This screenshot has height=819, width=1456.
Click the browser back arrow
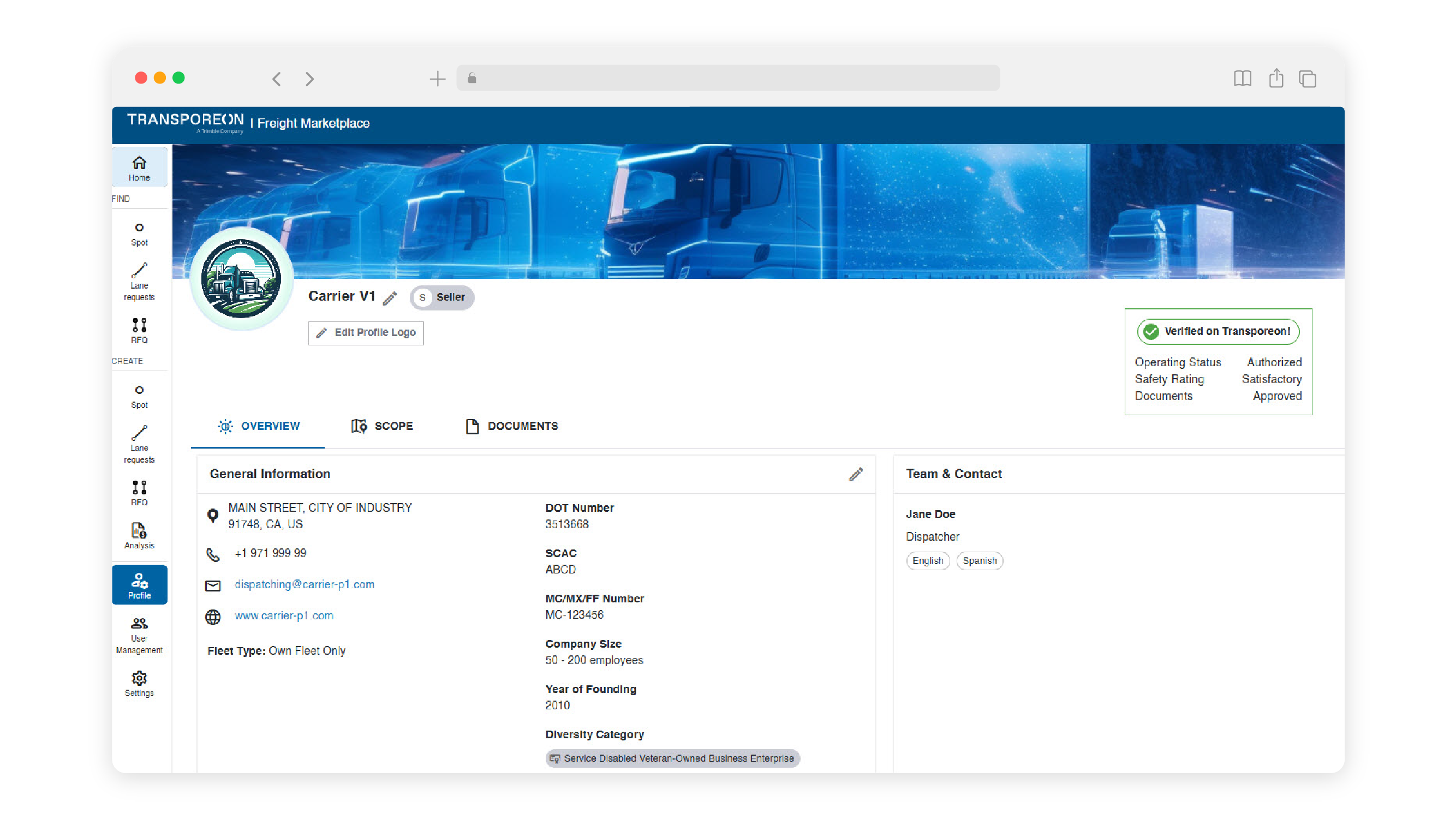[276, 79]
